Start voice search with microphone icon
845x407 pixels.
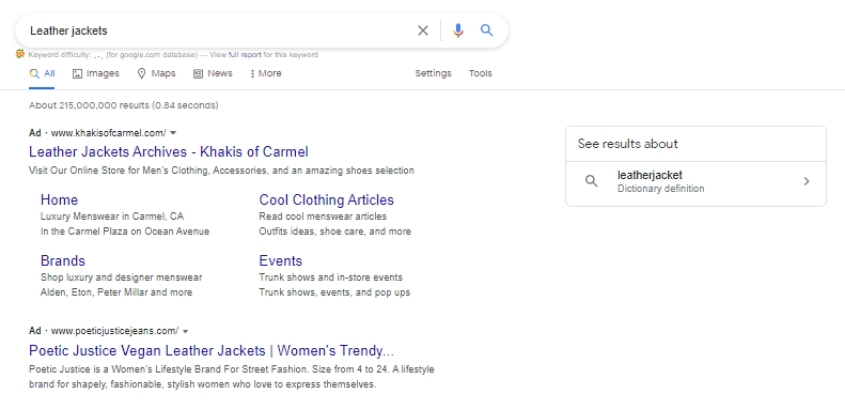tap(458, 31)
